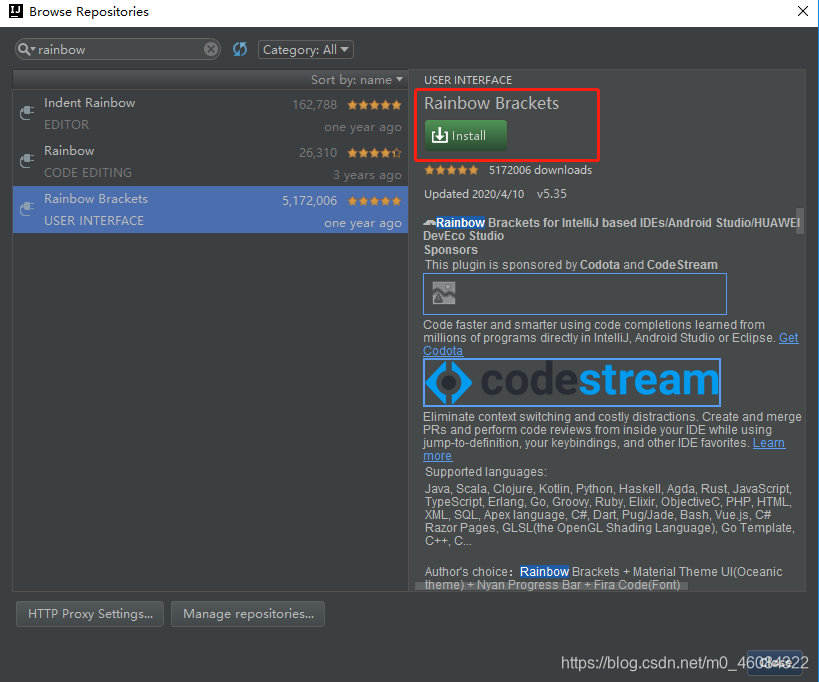Screen dimensions: 819x682
Task: Open search history magnifier dropdown
Action: tap(26, 50)
